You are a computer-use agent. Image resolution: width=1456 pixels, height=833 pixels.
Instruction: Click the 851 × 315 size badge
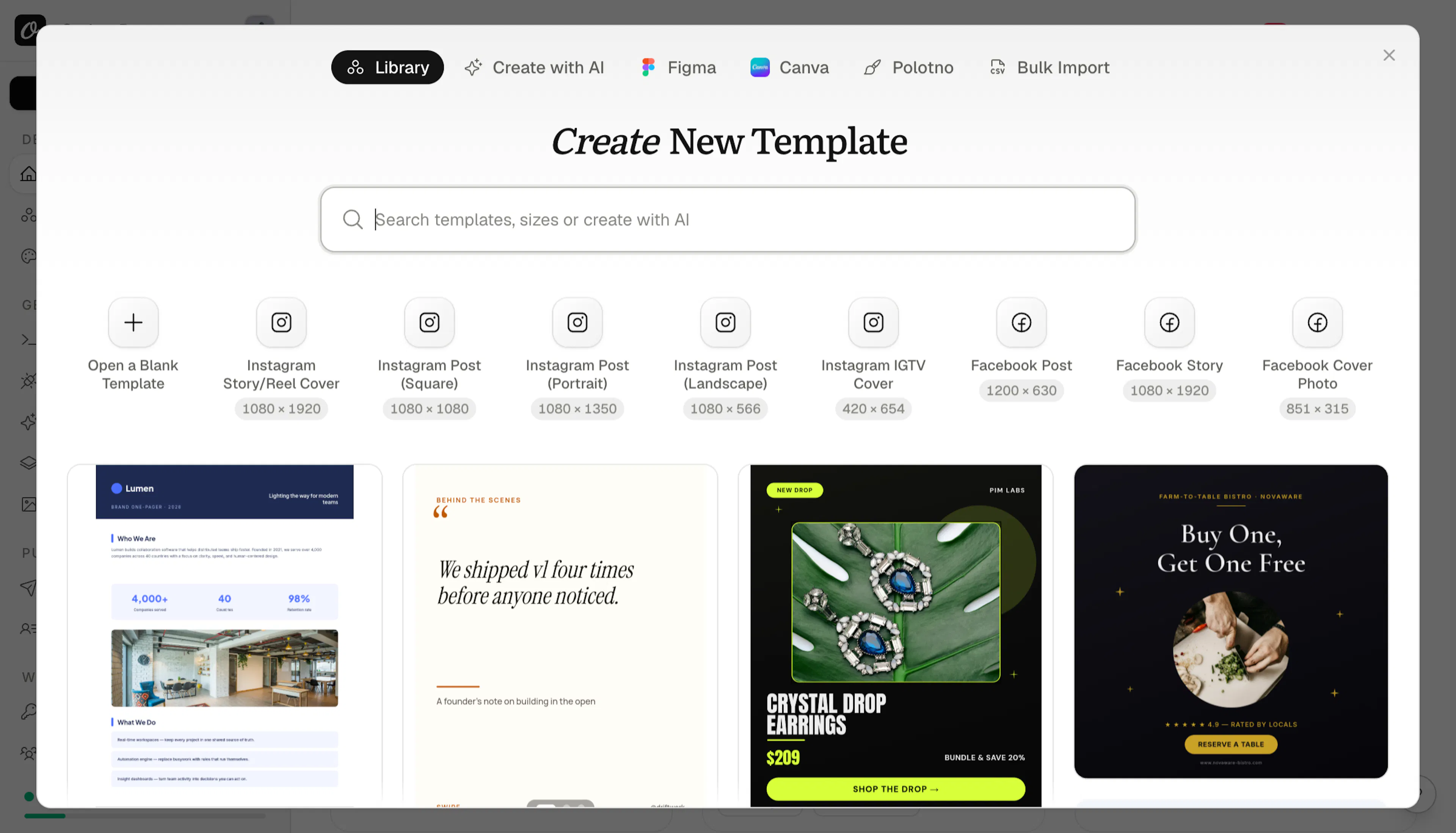click(1318, 409)
